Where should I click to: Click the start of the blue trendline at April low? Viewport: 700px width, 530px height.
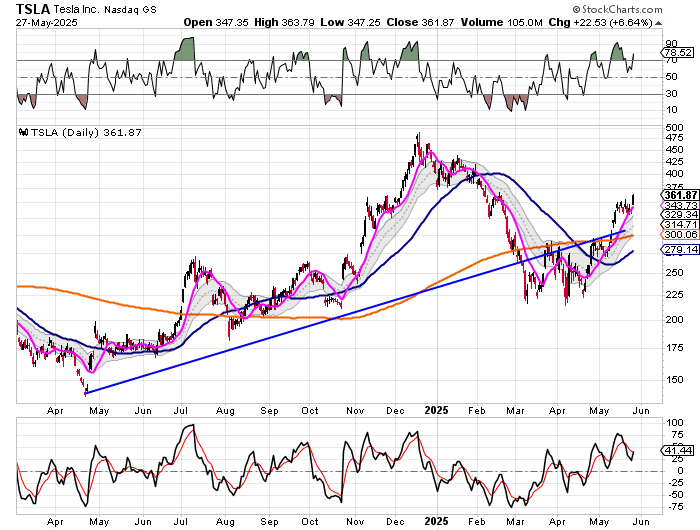point(86,393)
